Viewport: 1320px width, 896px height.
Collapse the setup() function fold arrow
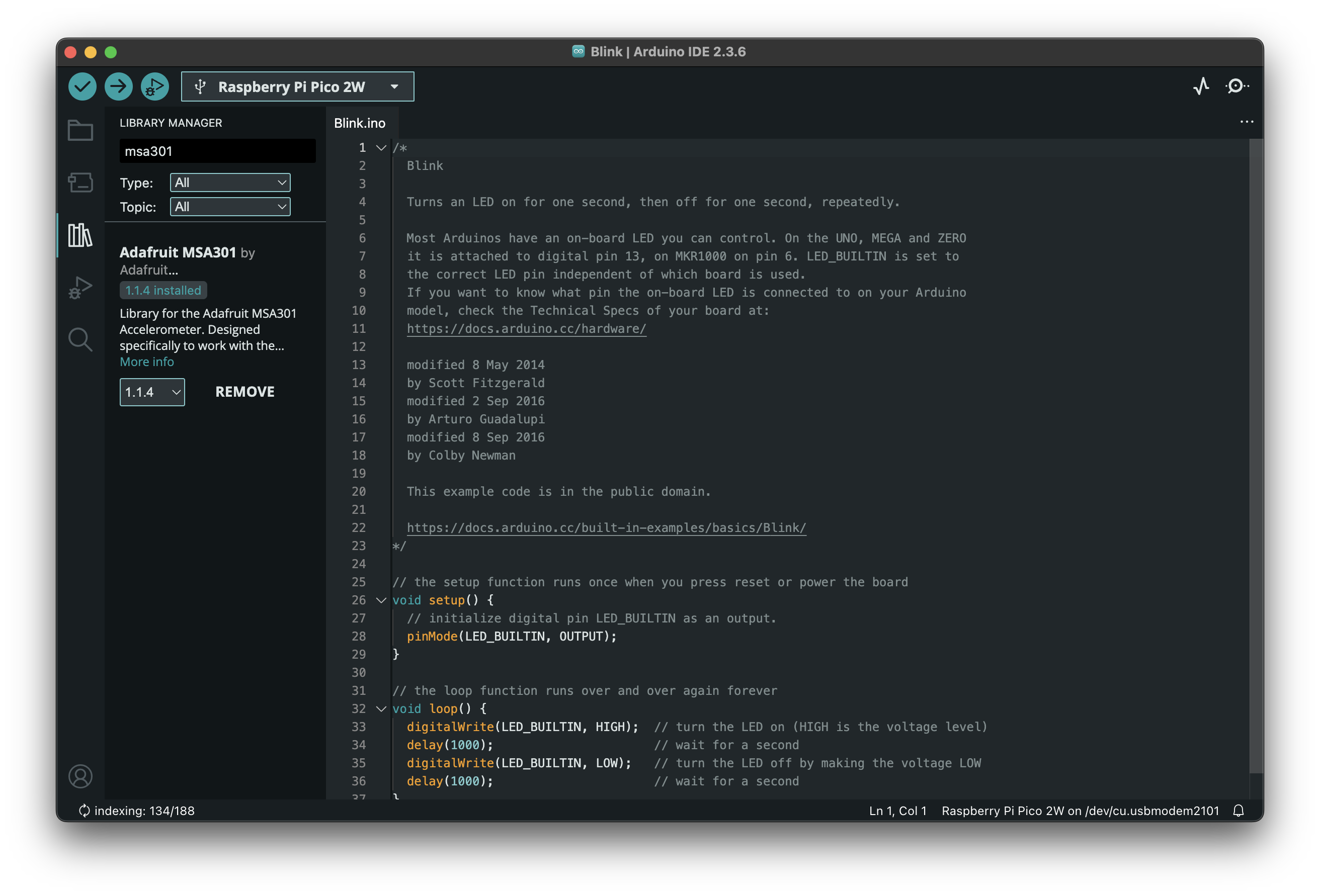point(381,600)
